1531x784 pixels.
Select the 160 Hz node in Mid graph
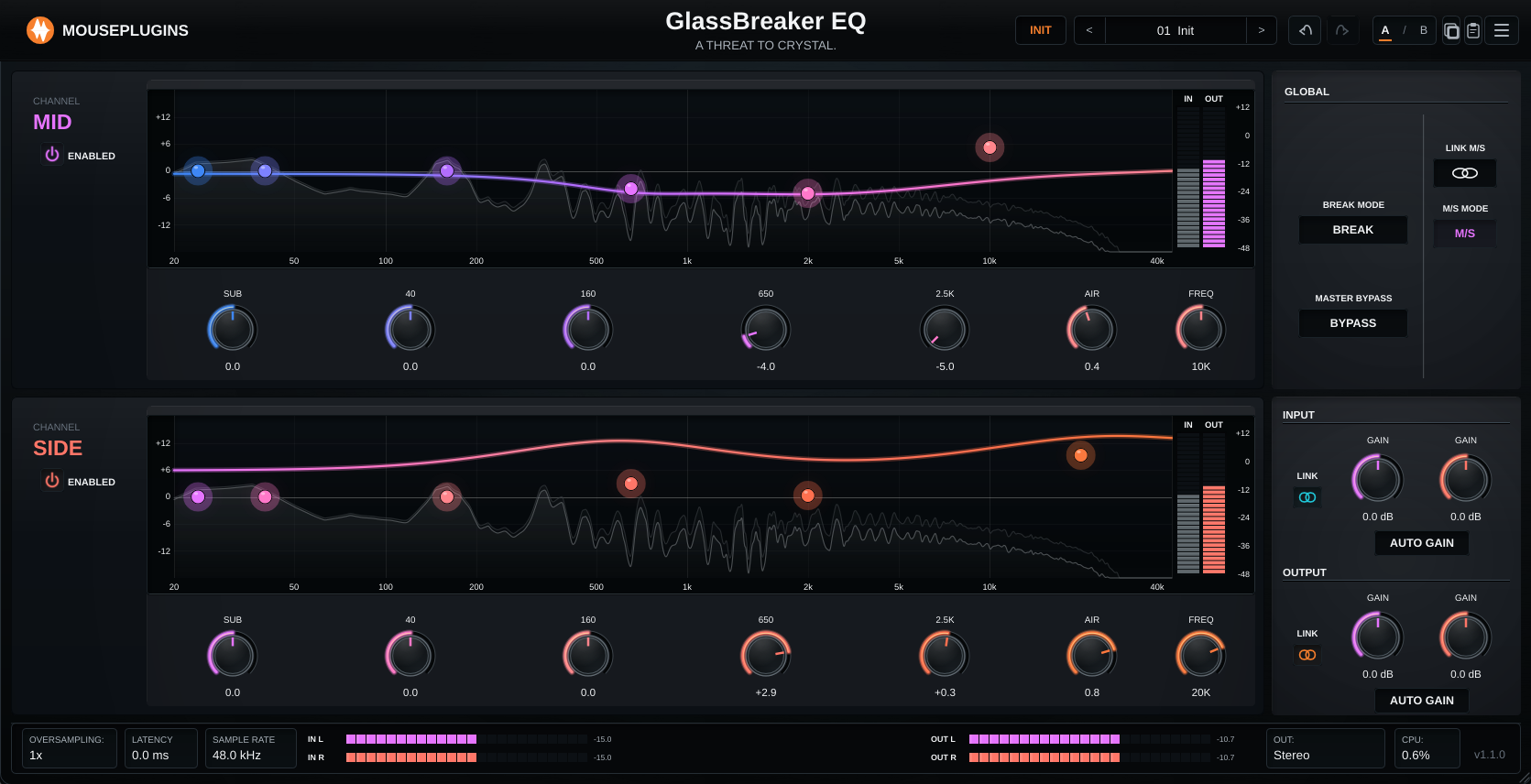click(x=447, y=170)
